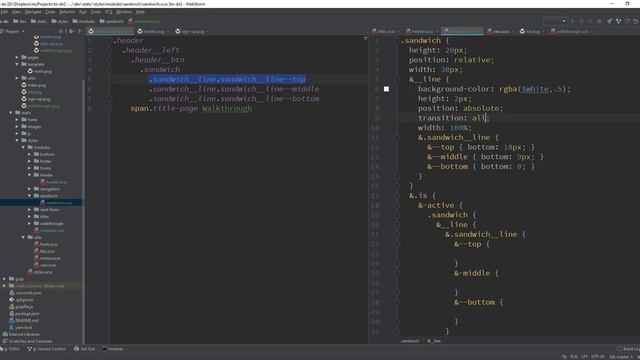Fold the .sandwich block at line 1 in the right editor
640x360 pixels.
397,41
